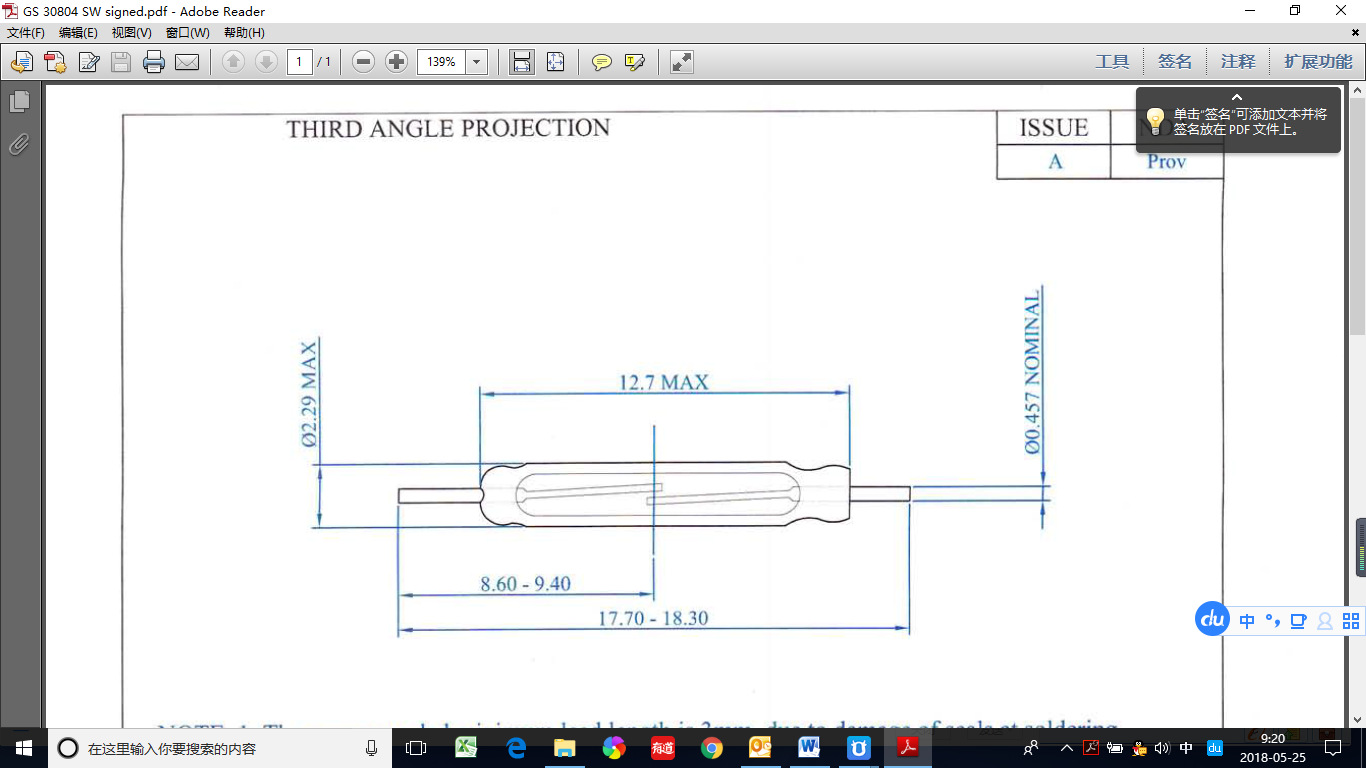The image size is (1366, 768).
Task: Print the document with the printer icon
Action: 154,62
